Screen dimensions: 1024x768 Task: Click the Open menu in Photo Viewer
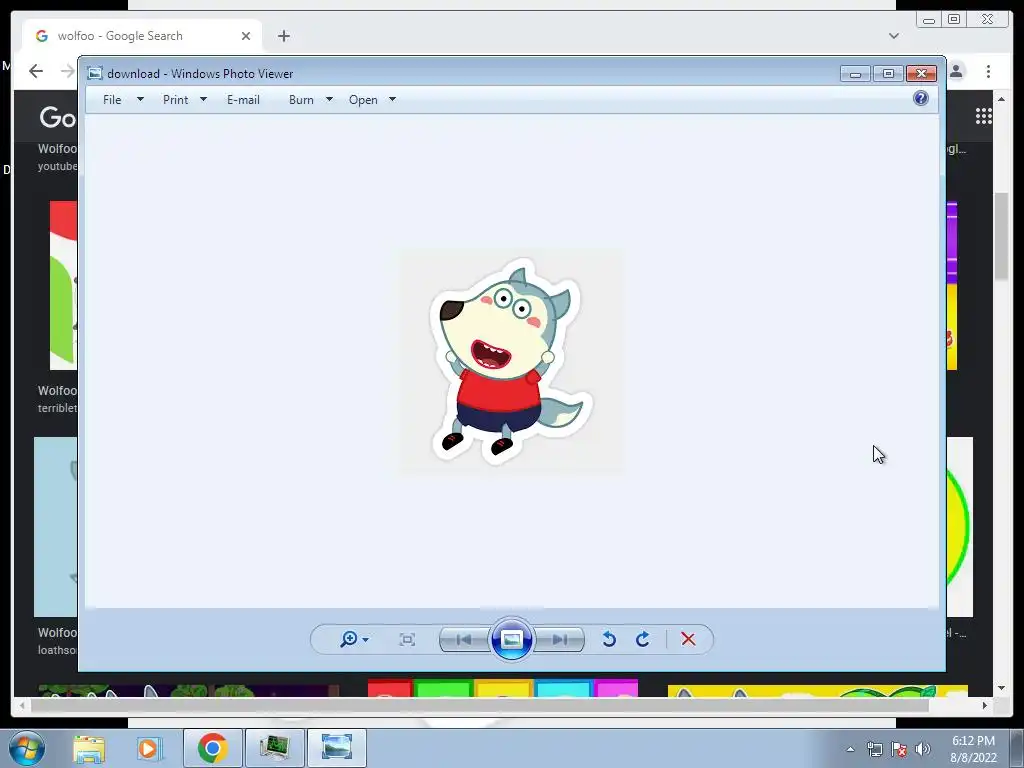pyautogui.click(x=363, y=100)
